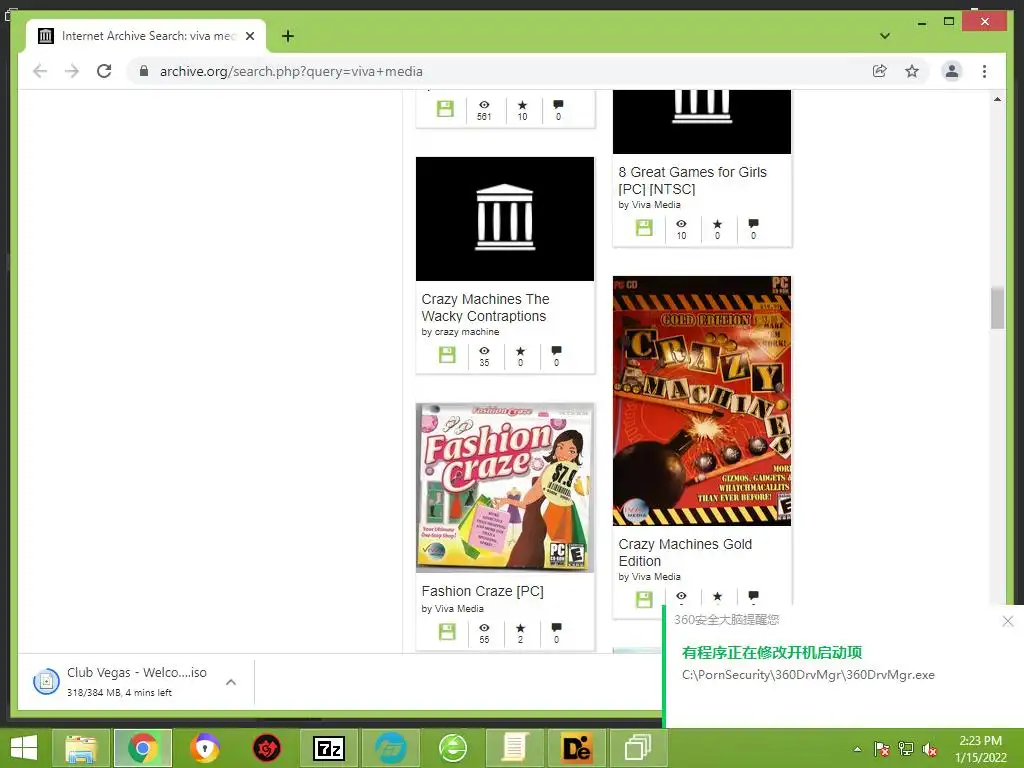
Task: Click the page scrollbar thumb
Action: click(x=997, y=308)
